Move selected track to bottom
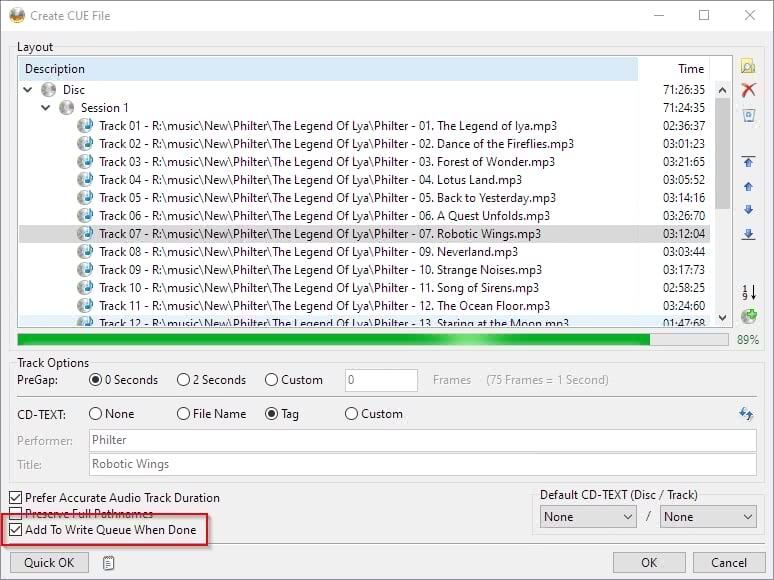 pos(748,234)
